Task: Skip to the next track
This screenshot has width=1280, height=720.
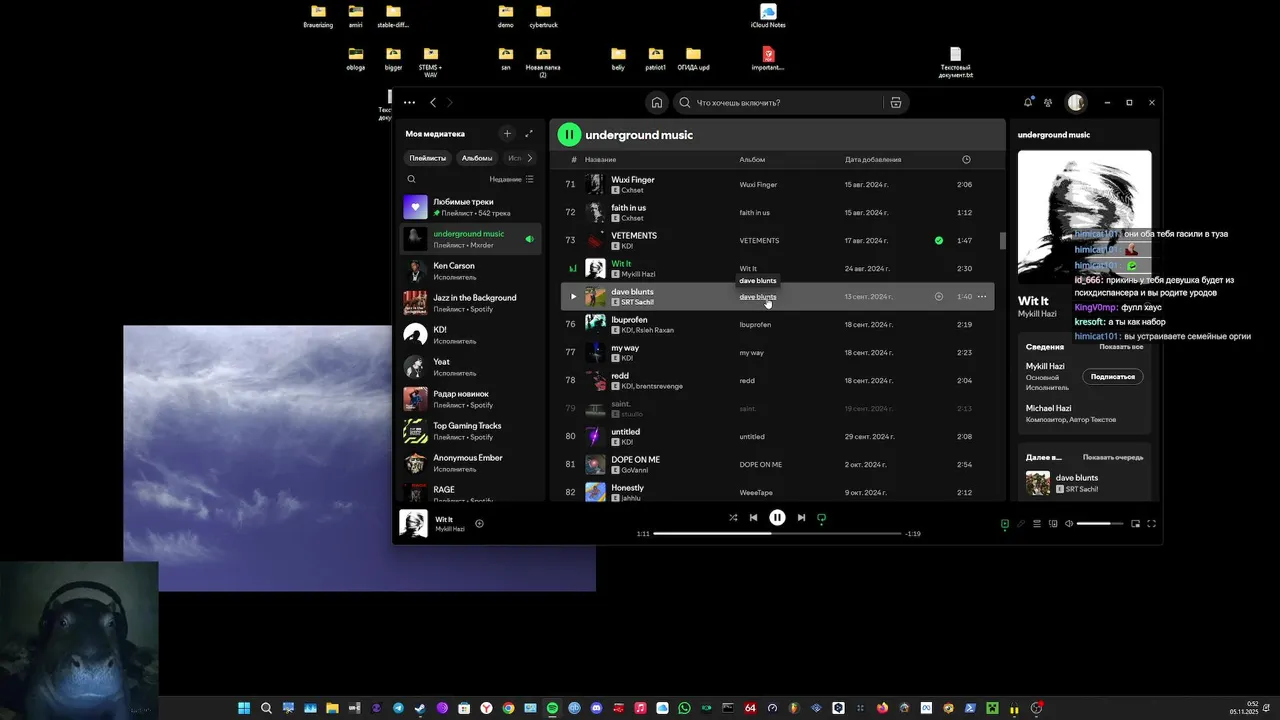Action: pos(801,518)
